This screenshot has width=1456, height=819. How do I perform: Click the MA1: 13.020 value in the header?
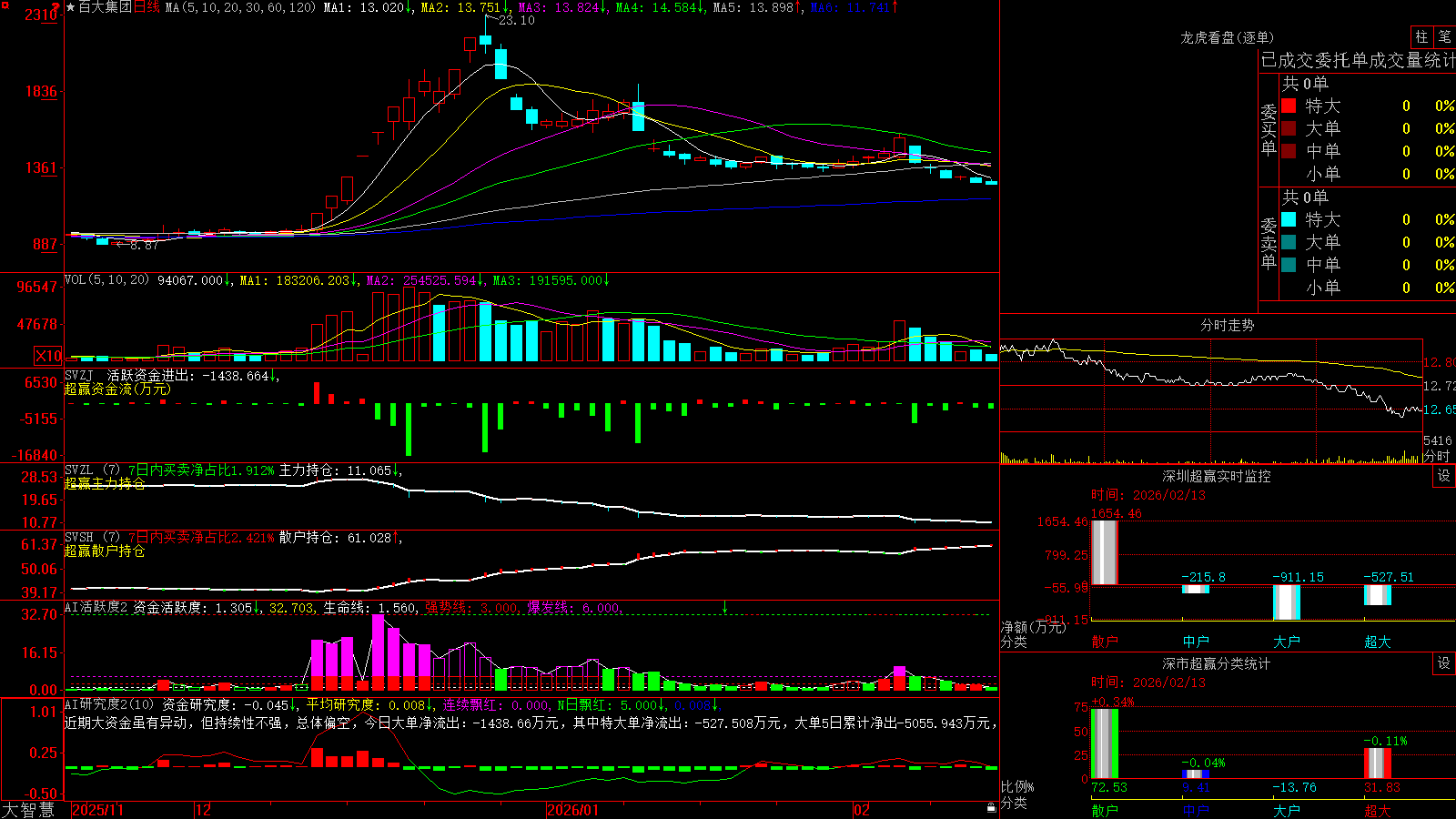(x=364, y=7)
